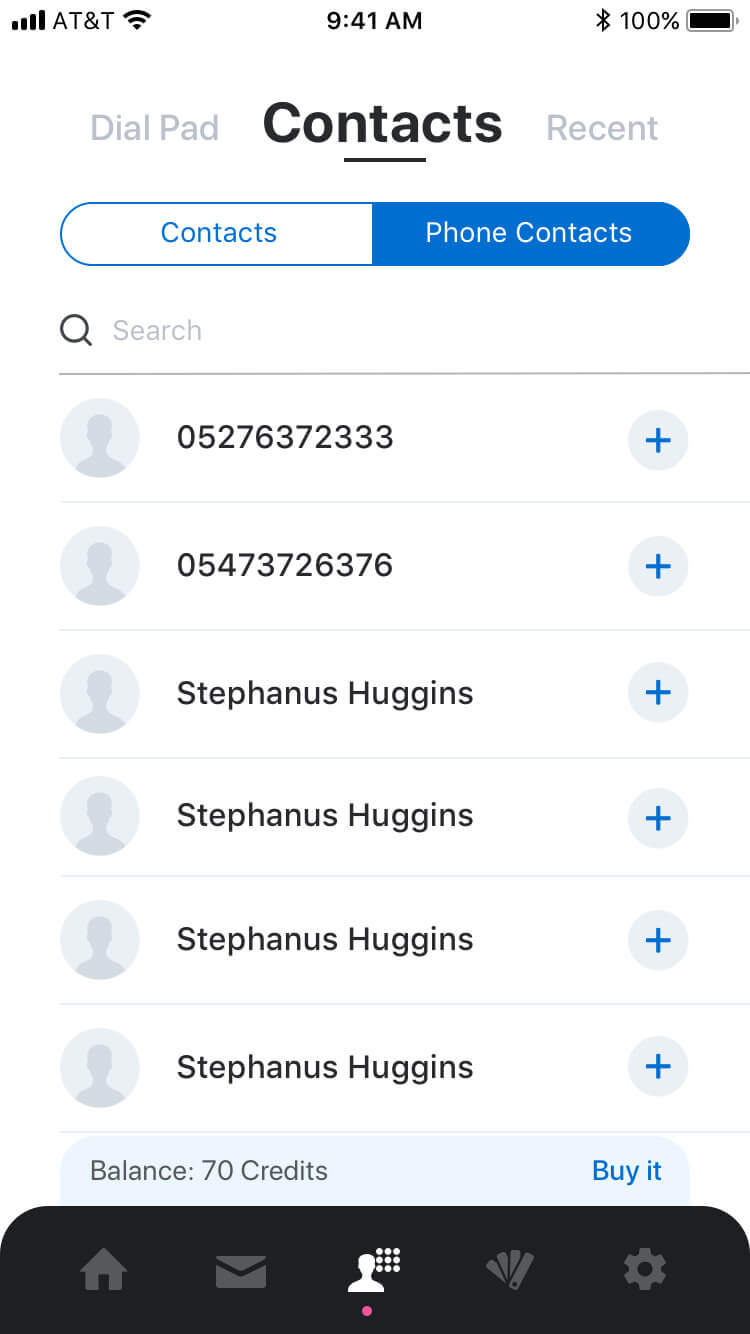
Task: Select the Contacts heading tab
Action: [x=382, y=125]
